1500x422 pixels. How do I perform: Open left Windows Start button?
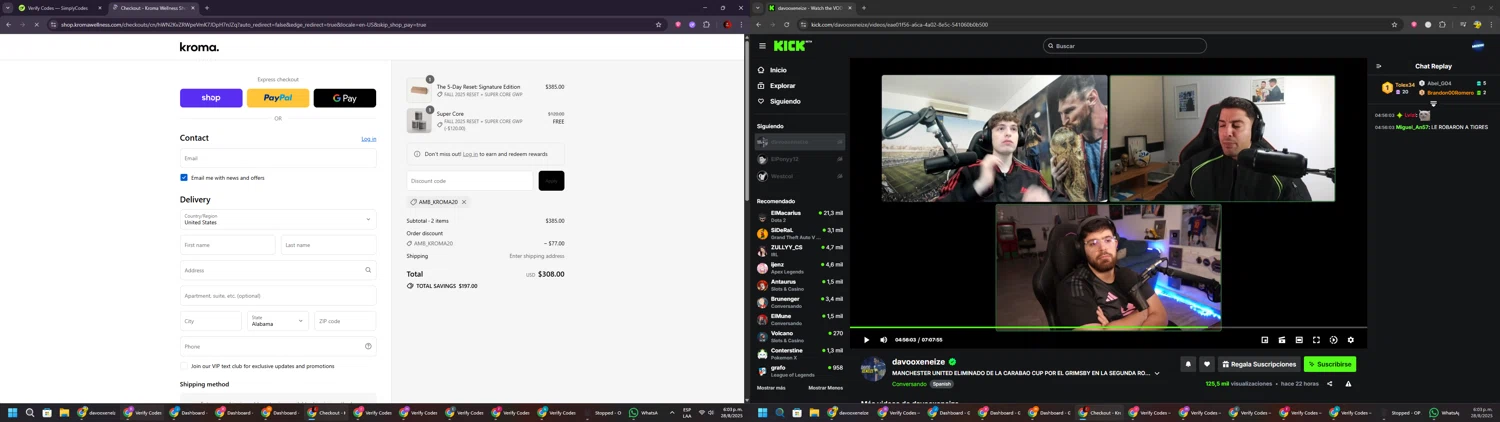coord(13,412)
